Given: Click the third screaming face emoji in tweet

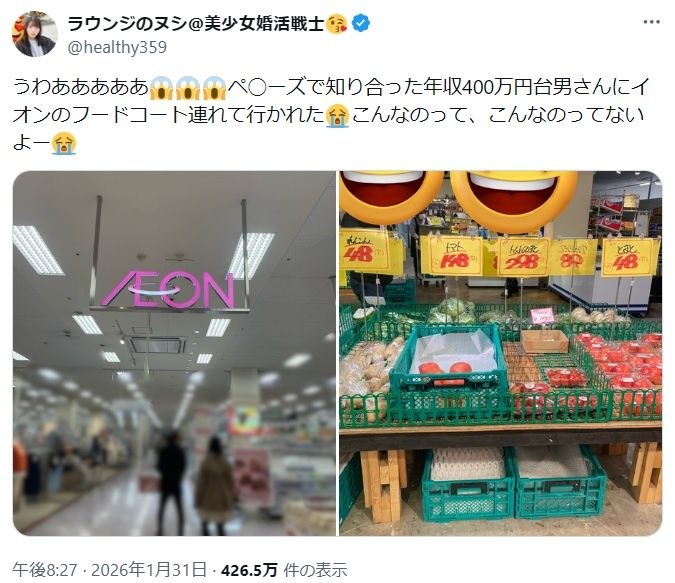Looking at the screenshot, I should [x=214, y=87].
